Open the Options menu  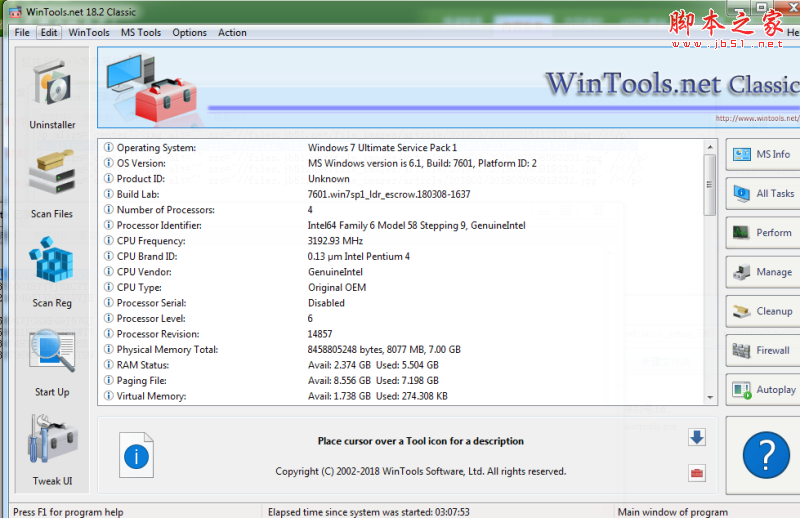(x=189, y=33)
